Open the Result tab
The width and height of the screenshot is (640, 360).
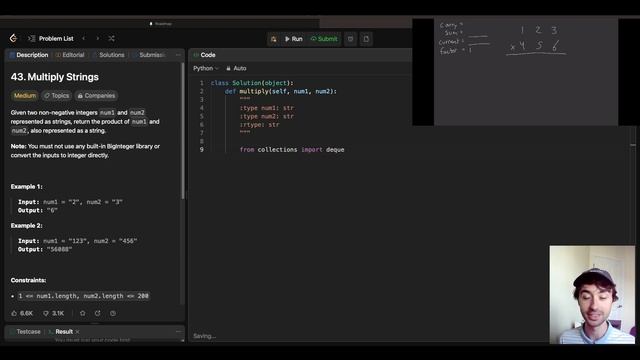tap(61, 331)
